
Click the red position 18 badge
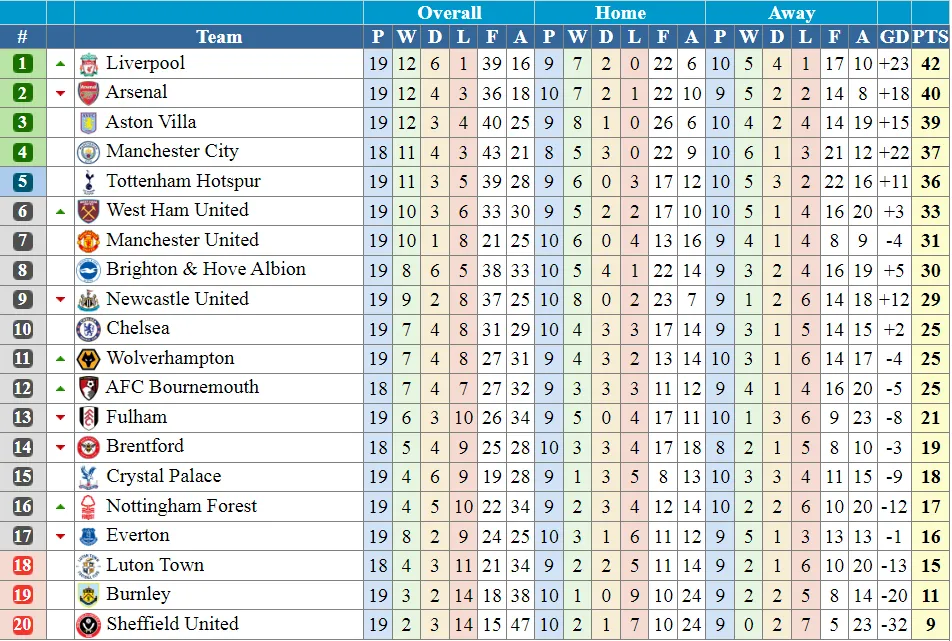pyautogui.click(x=23, y=566)
